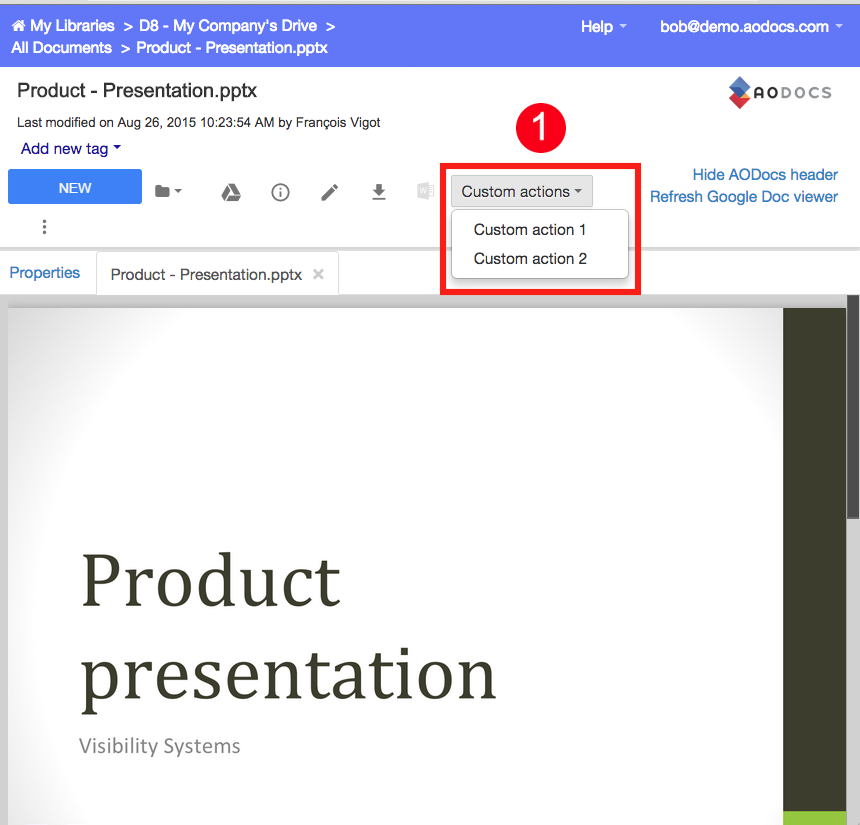Open the folder dropdown in toolbar
860x825 pixels.
pyautogui.click(x=168, y=191)
